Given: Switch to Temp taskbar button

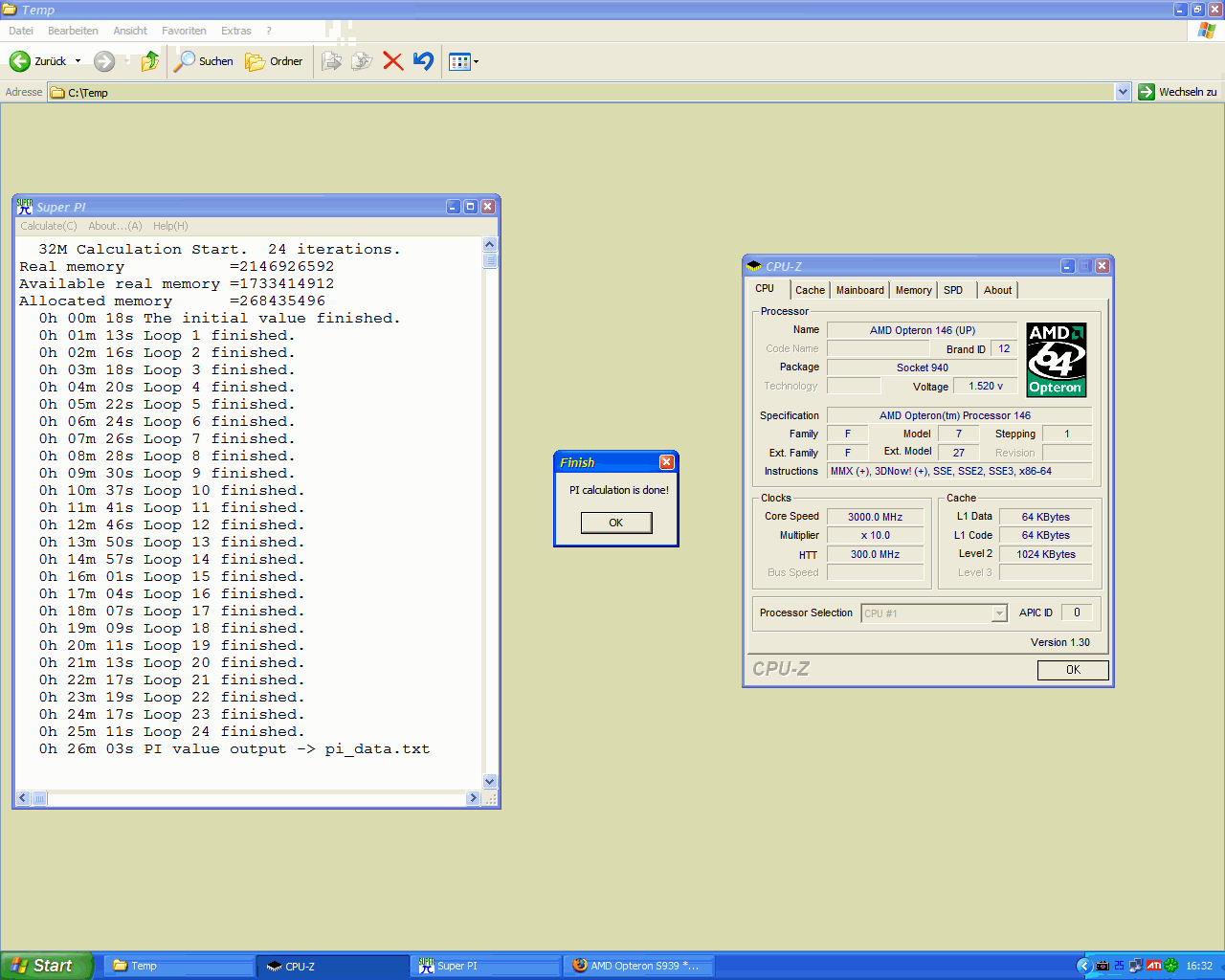Looking at the screenshot, I should click(178, 966).
